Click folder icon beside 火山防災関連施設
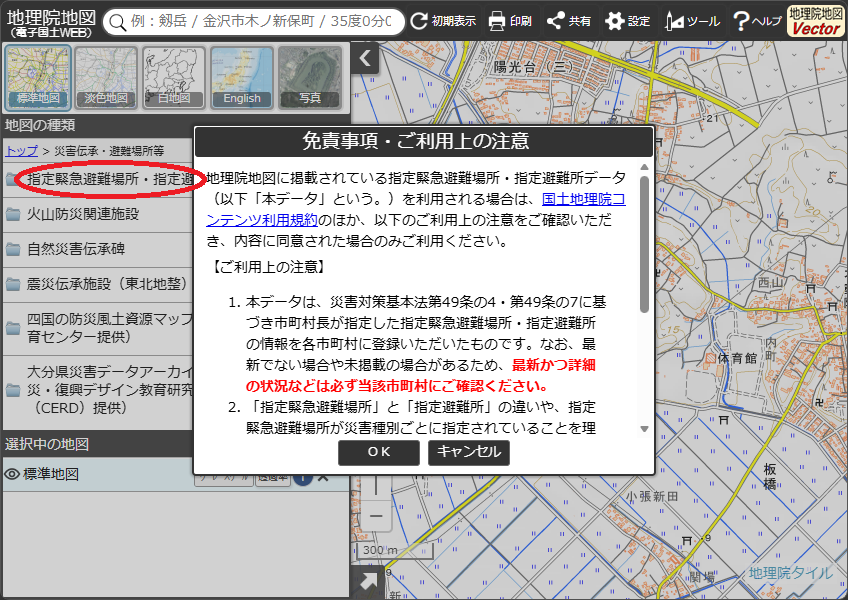The height and width of the screenshot is (600, 848). click(x=13, y=215)
